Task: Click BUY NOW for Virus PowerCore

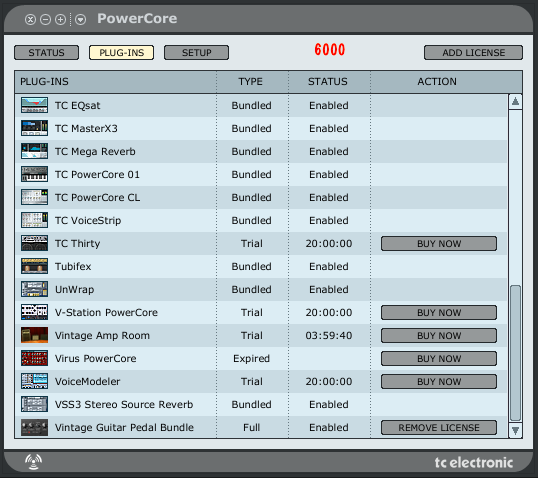Action: coord(439,359)
